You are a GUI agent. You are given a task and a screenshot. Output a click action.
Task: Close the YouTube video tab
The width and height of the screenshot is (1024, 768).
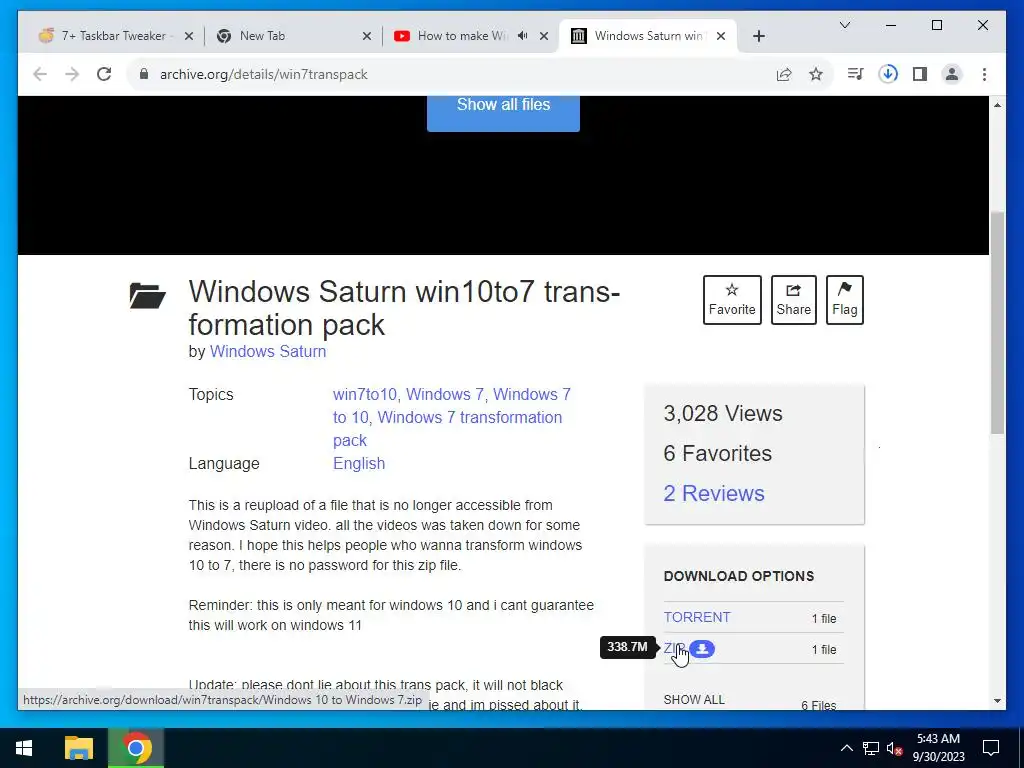point(544,36)
